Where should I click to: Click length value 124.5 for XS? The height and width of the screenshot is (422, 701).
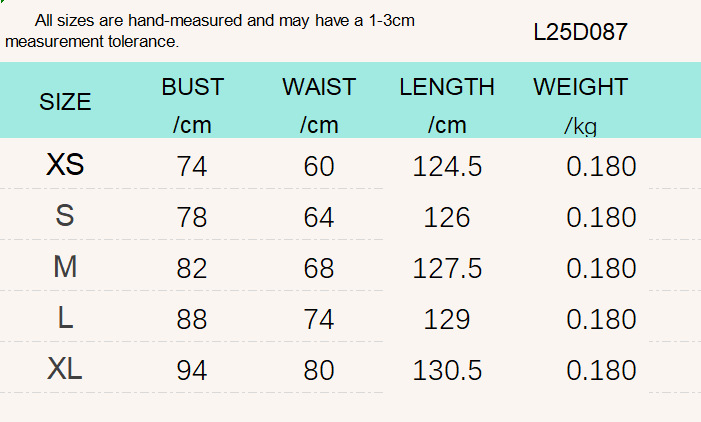click(447, 167)
